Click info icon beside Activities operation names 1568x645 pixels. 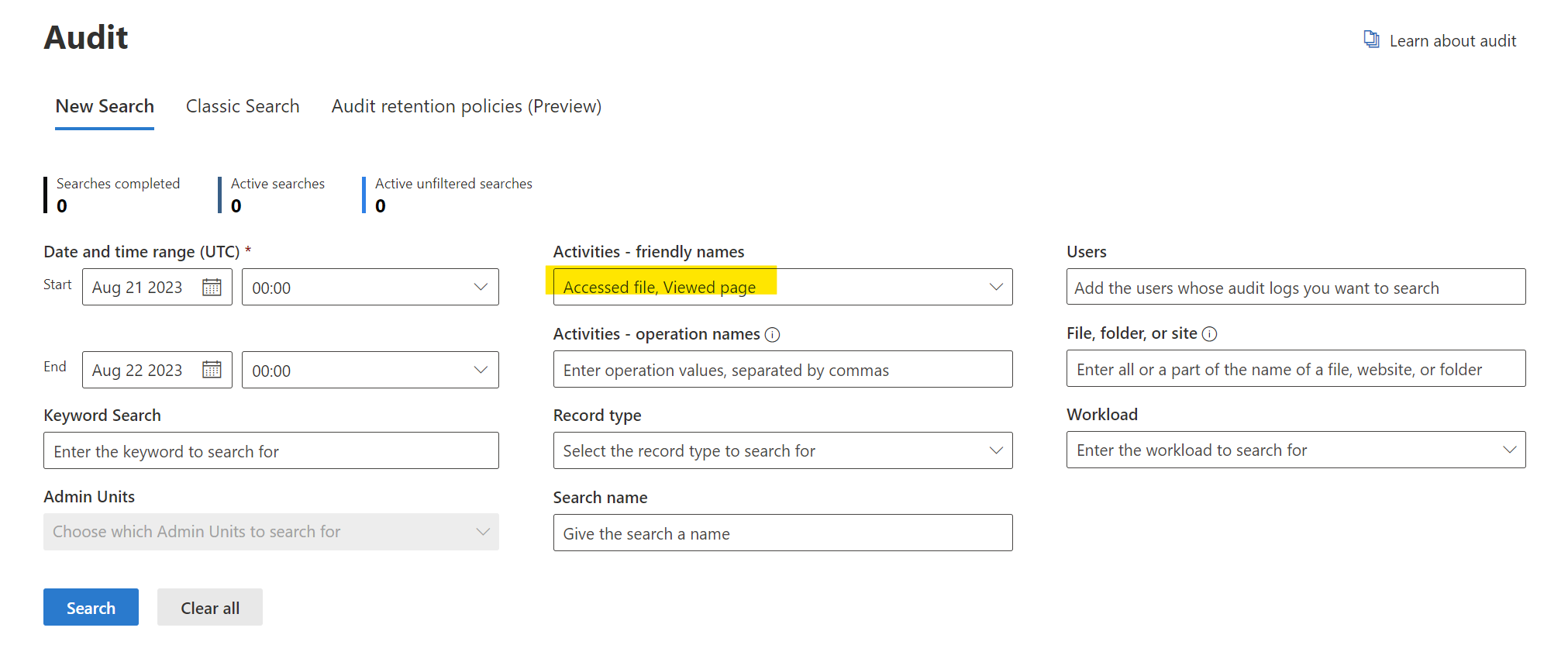[x=772, y=335]
